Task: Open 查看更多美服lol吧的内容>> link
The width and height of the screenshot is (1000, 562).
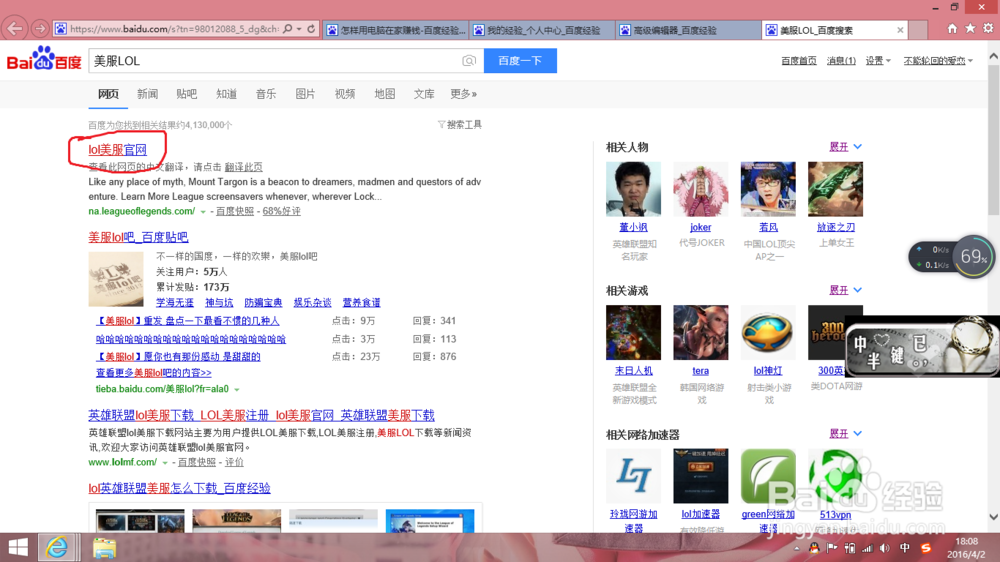Action: pyautogui.click(x=154, y=373)
